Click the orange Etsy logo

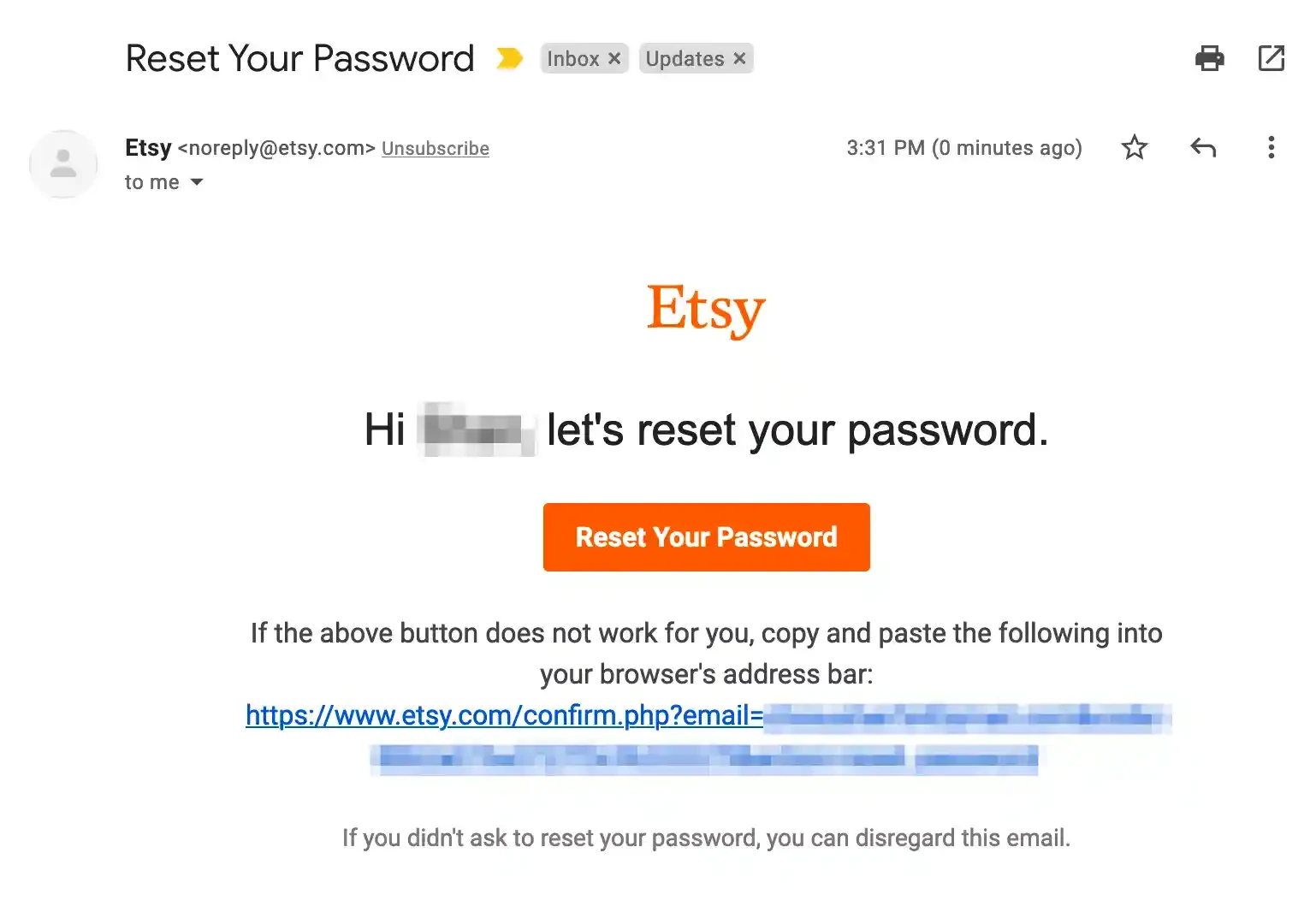click(706, 310)
